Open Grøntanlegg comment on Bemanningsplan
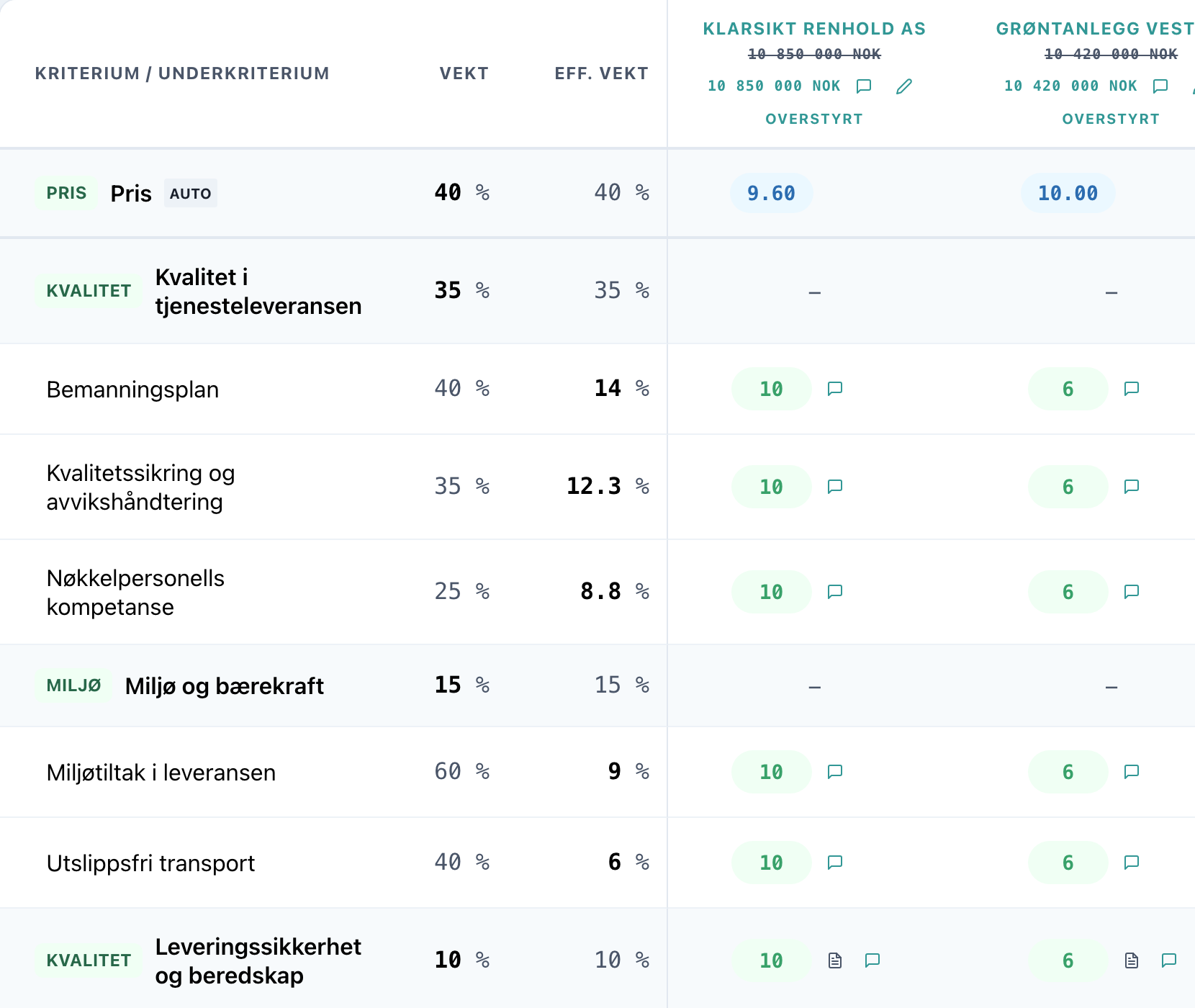This screenshot has width=1195, height=1008. coord(1132,389)
